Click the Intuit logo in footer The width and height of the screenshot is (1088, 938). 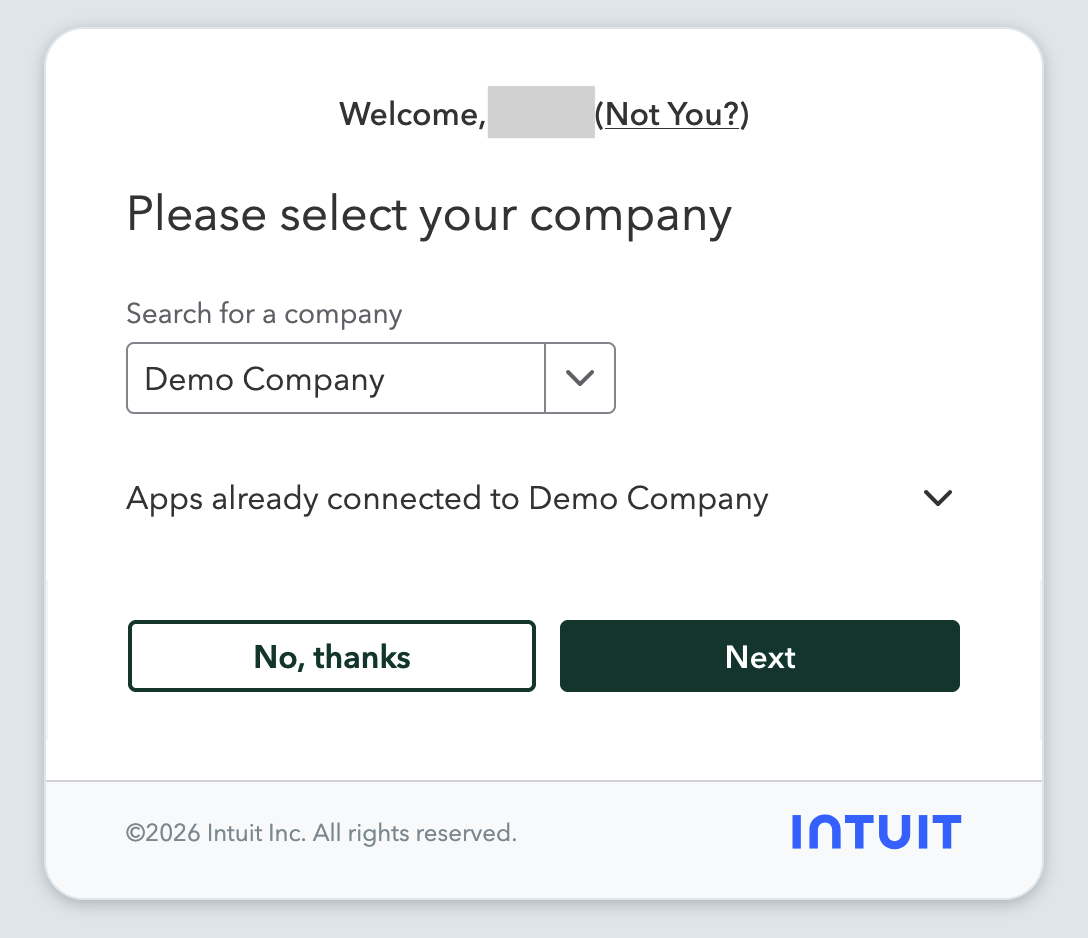pyautogui.click(x=876, y=831)
